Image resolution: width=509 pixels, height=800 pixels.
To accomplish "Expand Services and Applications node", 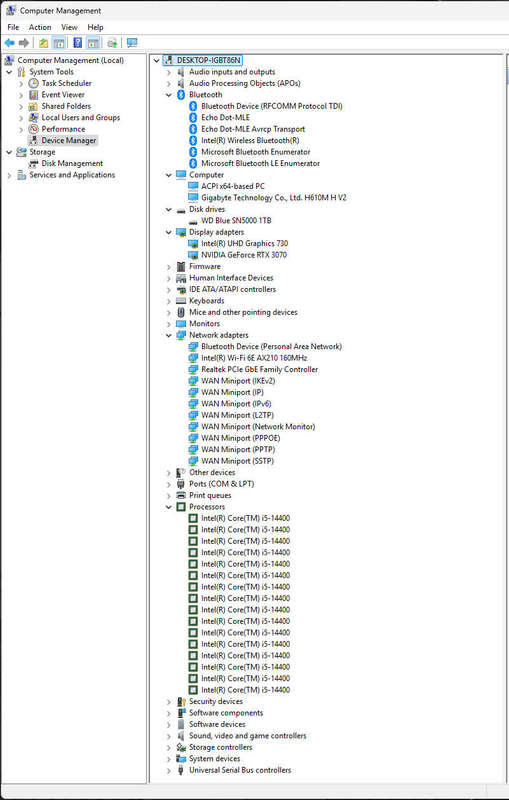I will [x=9, y=175].
